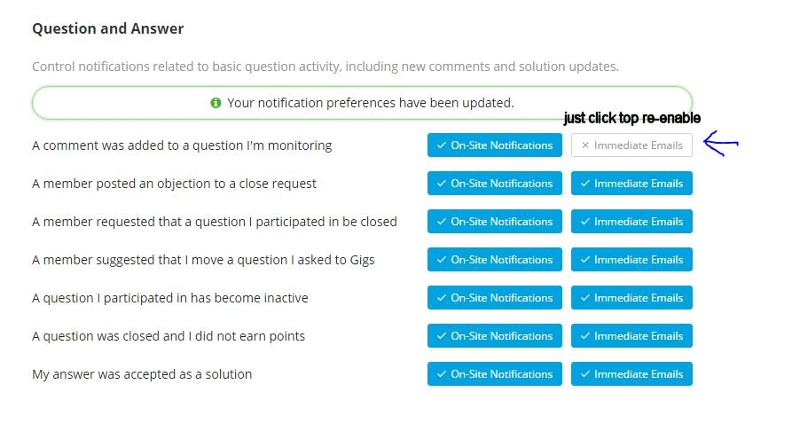
Task: Enable Immediate Emails for monitored question comments
Action: tap(632, 145)
